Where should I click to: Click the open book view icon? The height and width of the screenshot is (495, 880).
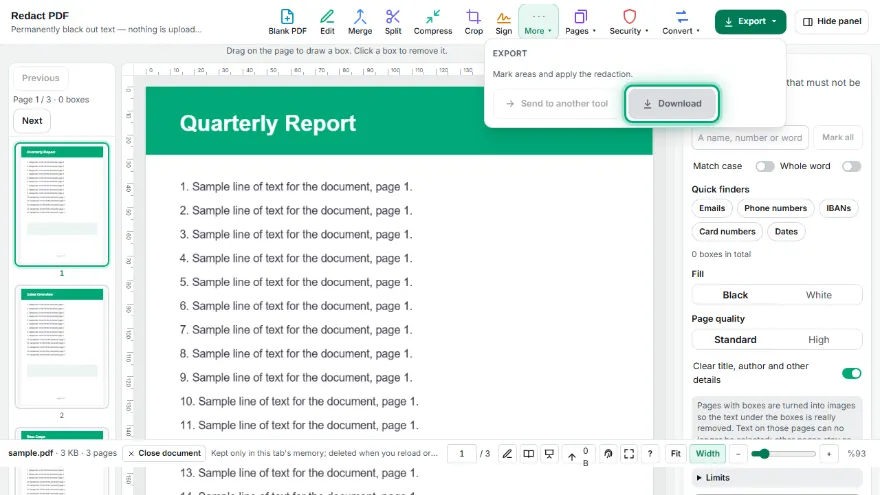tap(529, 453)
